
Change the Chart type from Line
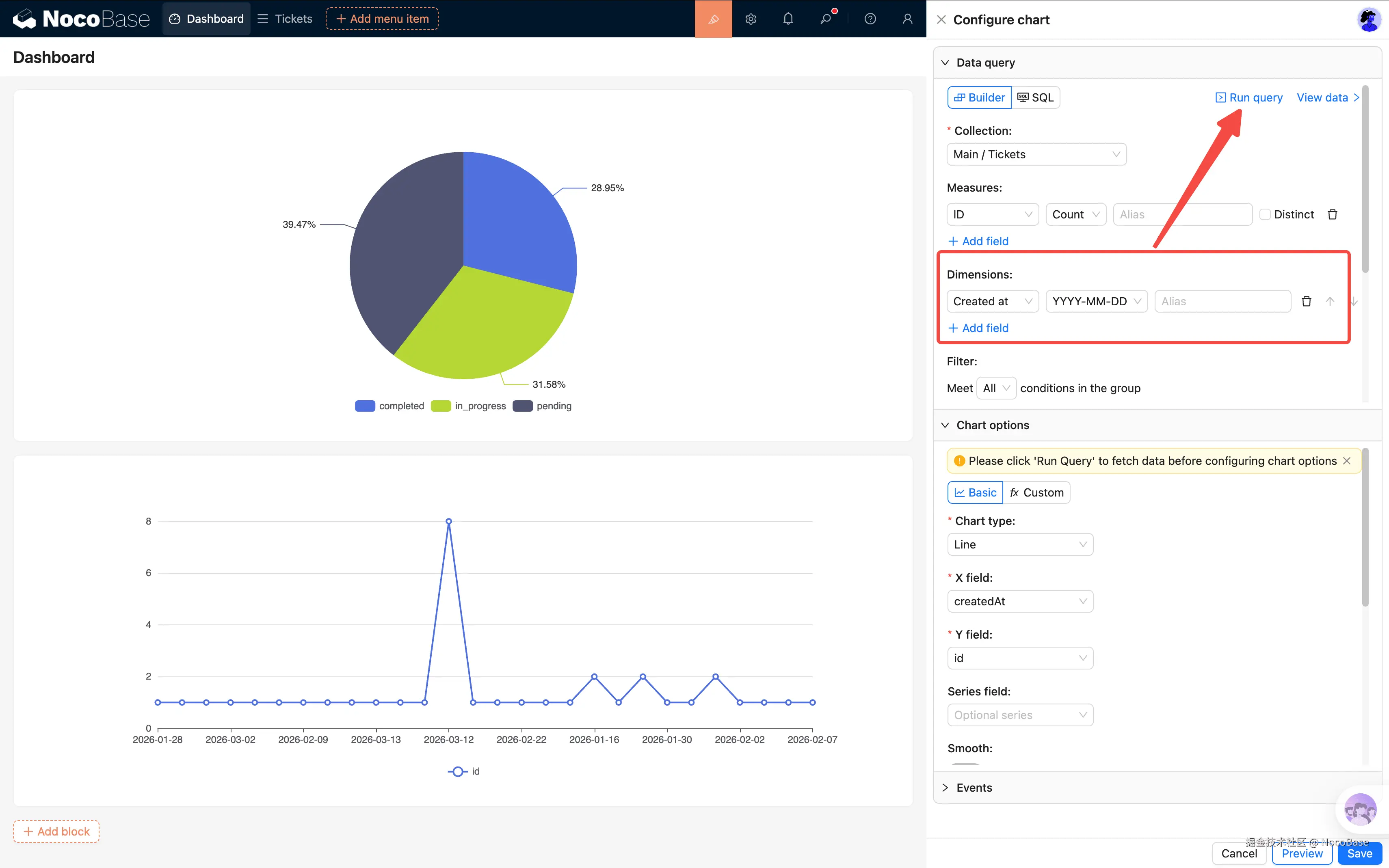pyautogui.click(x=1020, y=544)
